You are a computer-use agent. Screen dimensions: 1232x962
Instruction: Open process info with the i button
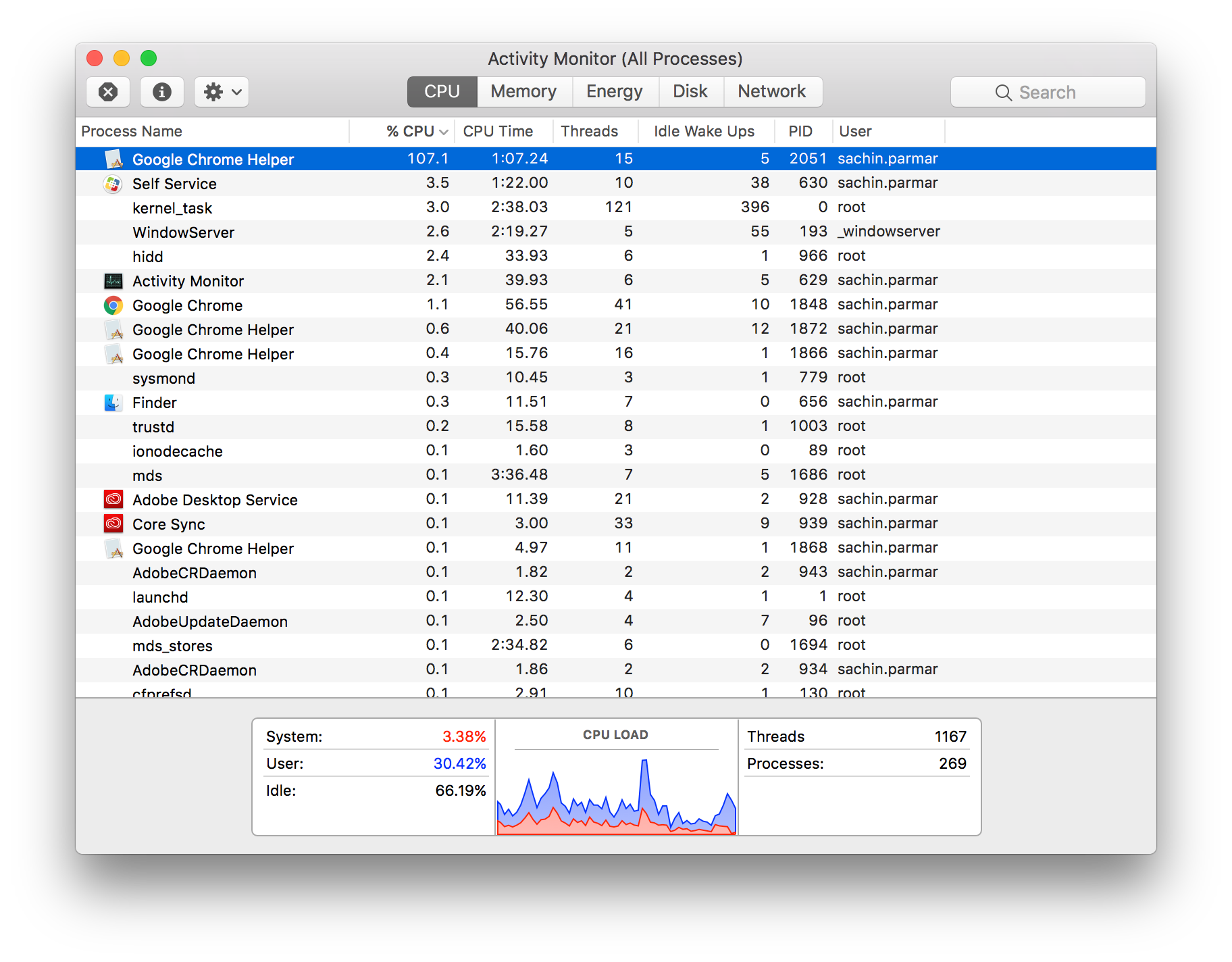pyautogui.click(x=162, y=92)
